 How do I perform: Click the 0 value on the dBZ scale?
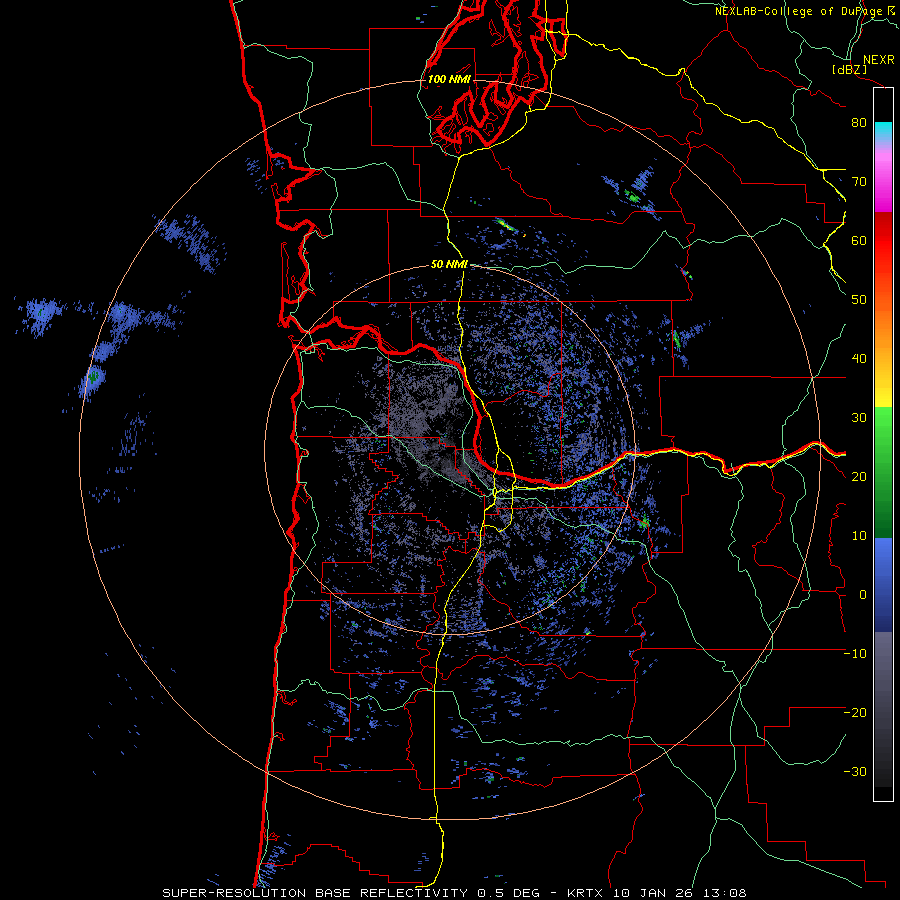click(x=863, y=595)
